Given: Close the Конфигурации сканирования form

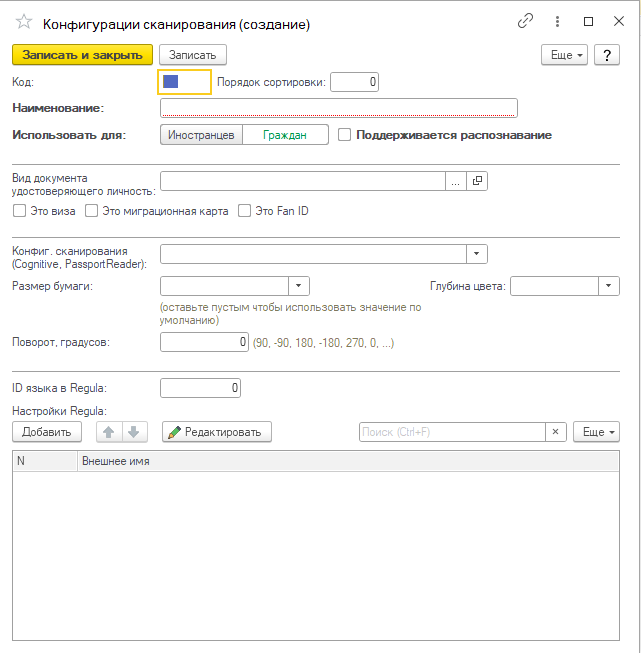Looking at the screenshot, I should coord(619,21).
